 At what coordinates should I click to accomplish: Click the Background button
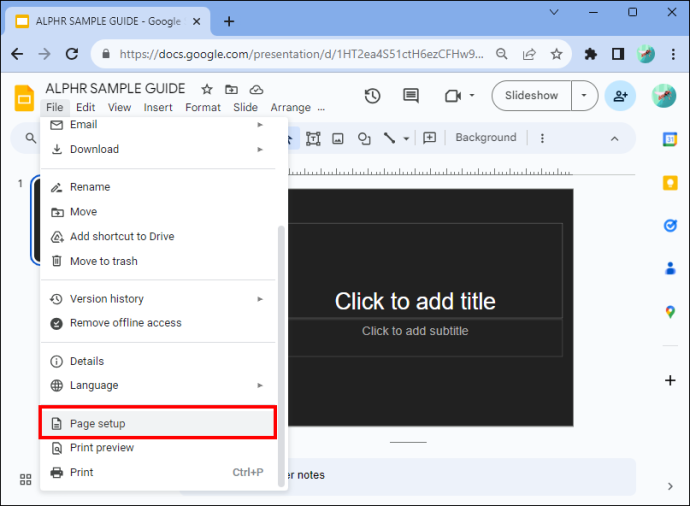click(x=486, y=138)
